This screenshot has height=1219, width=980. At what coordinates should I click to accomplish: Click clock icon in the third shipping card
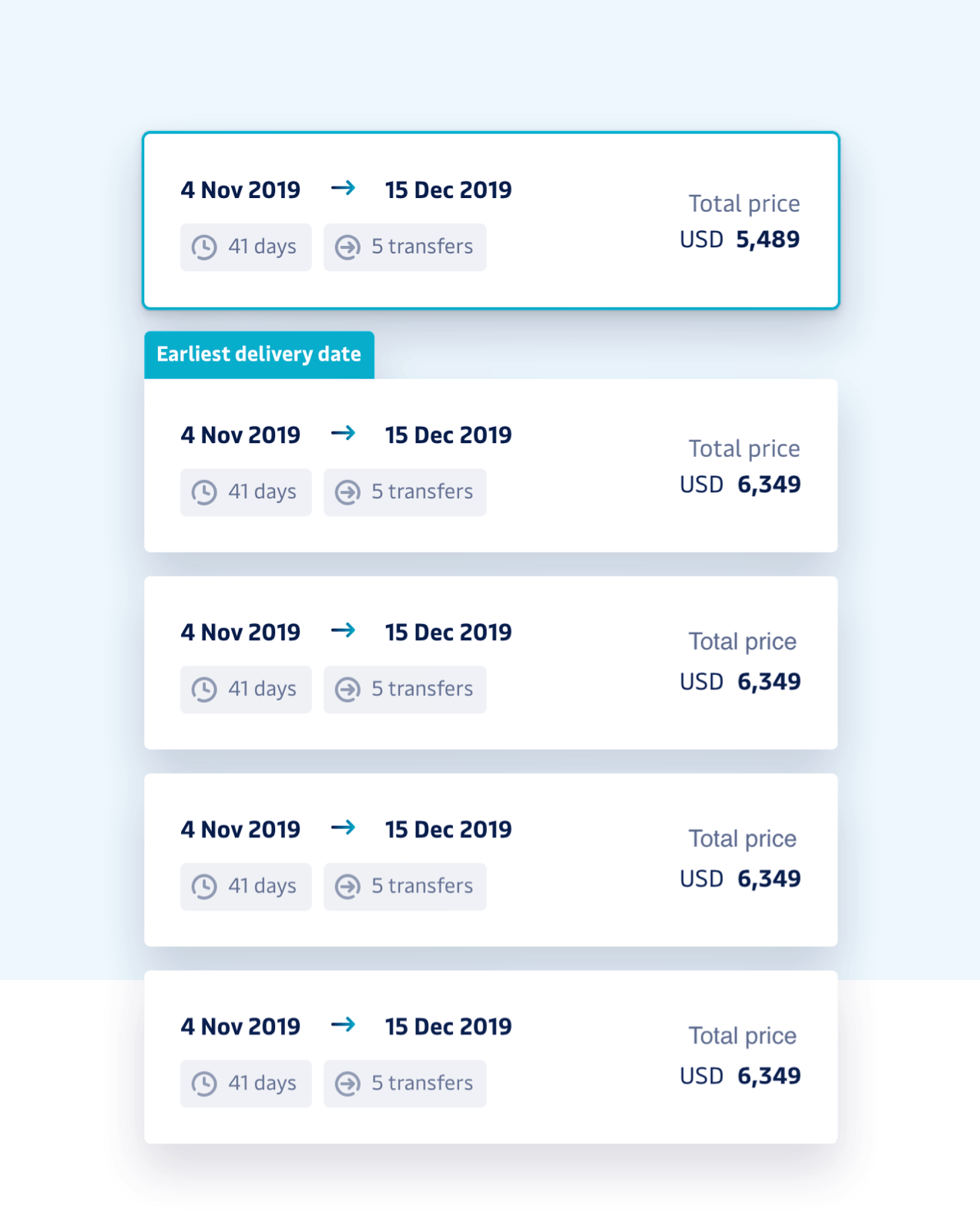(204, 690)
